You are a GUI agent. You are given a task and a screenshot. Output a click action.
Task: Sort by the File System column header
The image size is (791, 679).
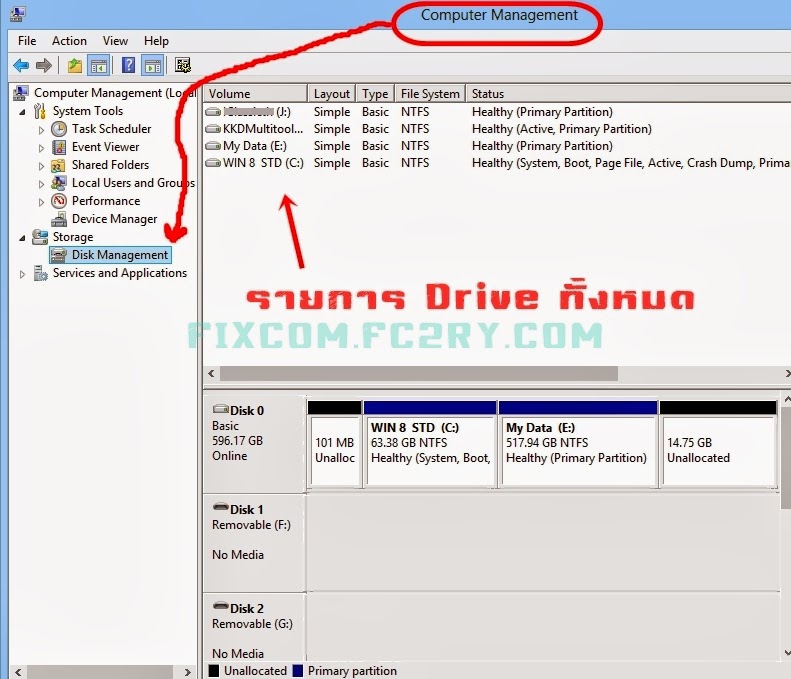430,94
